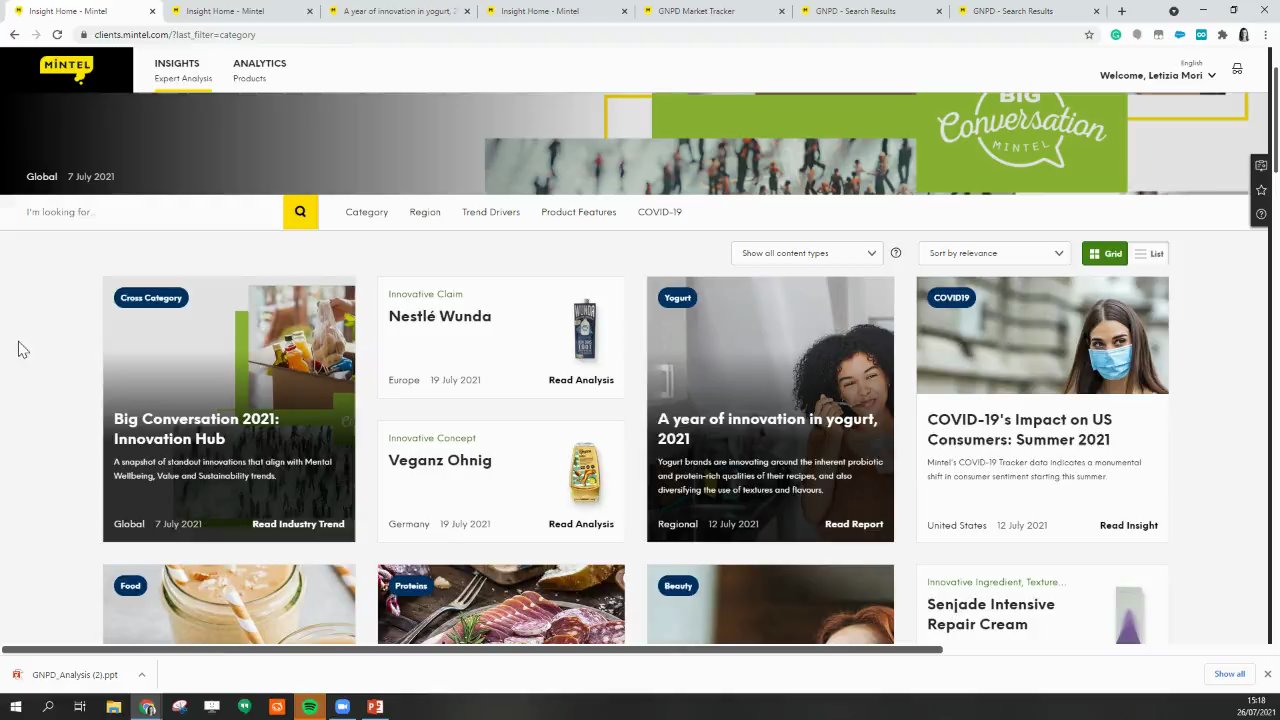Open the Salesforce cloud extension icon

1180,34
